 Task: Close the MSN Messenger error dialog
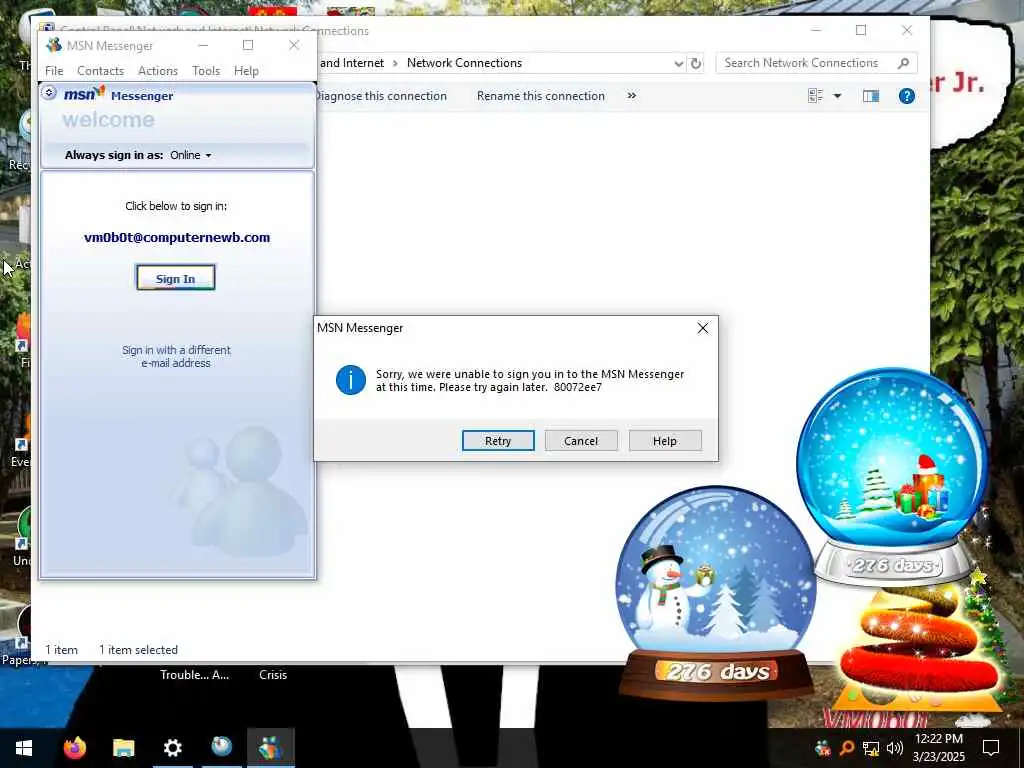(x=703, y=328)
